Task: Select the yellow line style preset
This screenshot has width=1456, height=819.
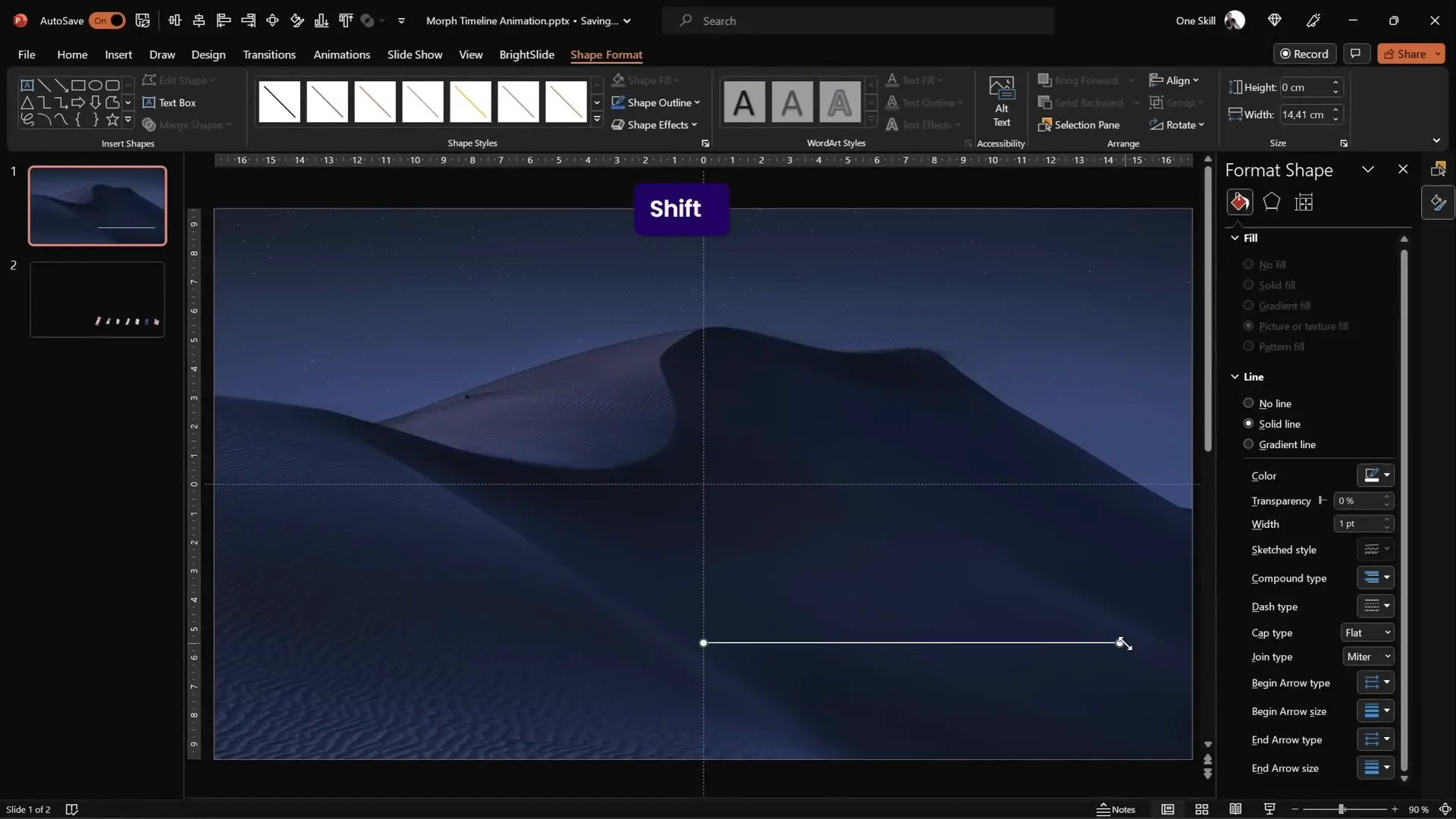Action: pyautogui.click(x=470, y=102)
